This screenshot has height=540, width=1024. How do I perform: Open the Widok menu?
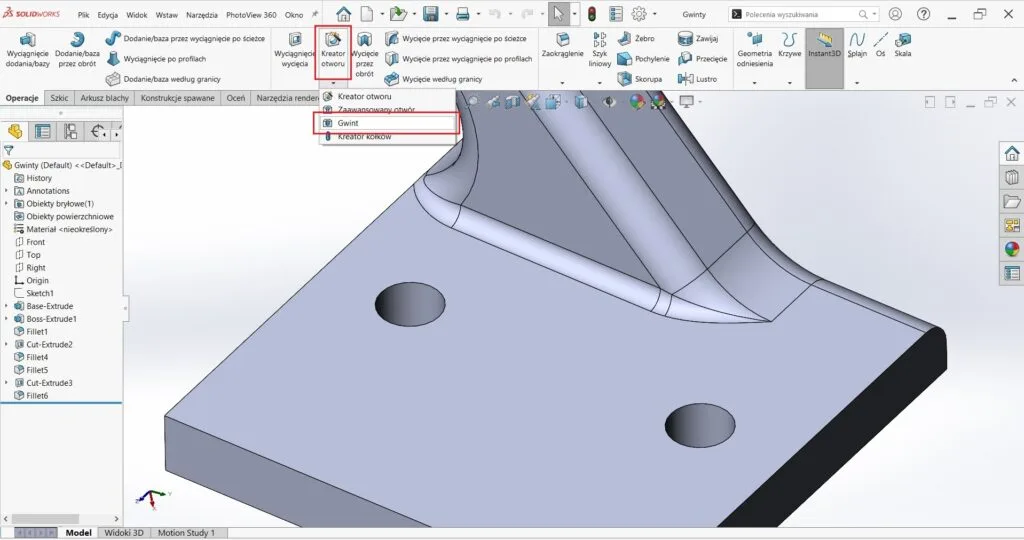[136, 14]
